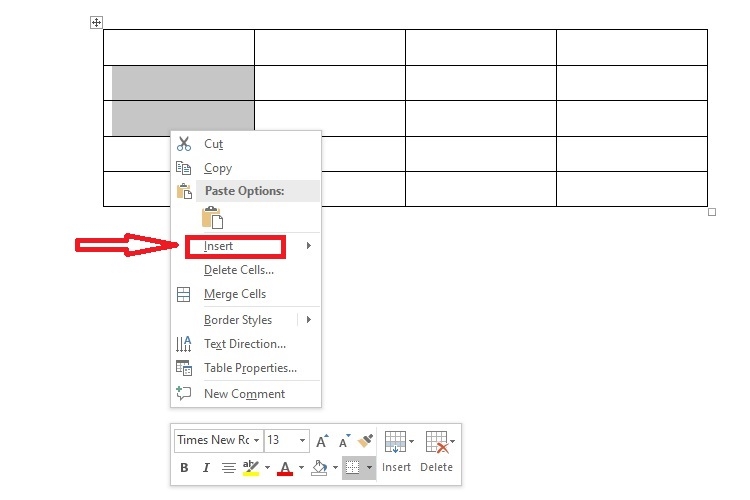Screen dimensions: 750x500
Task: Click the Merge Cells icon
Action: point(184,294)
